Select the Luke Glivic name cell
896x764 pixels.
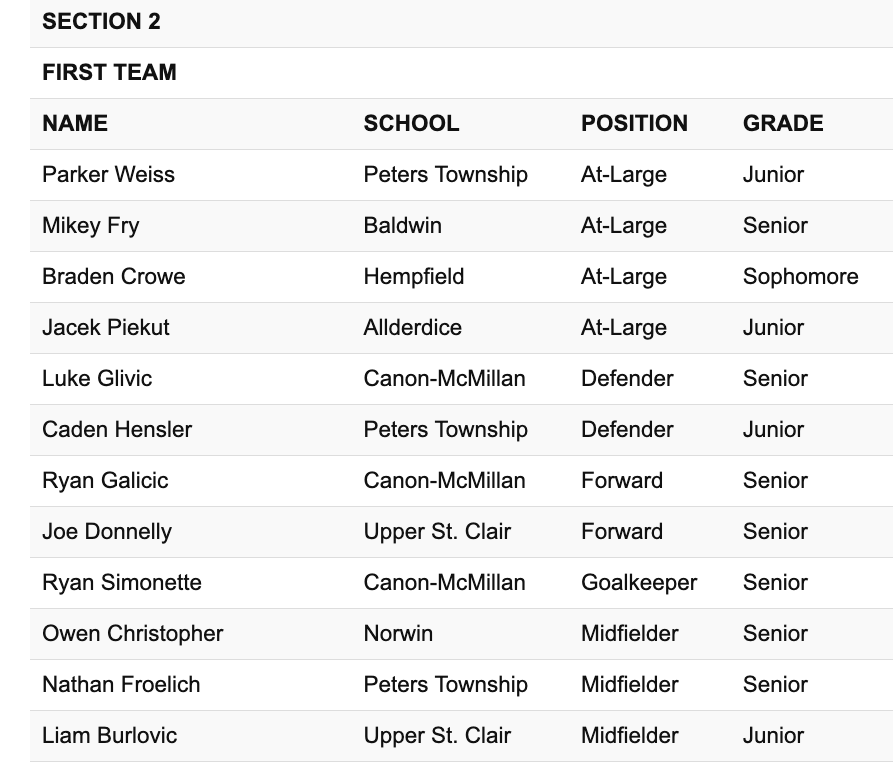(97, 378)
